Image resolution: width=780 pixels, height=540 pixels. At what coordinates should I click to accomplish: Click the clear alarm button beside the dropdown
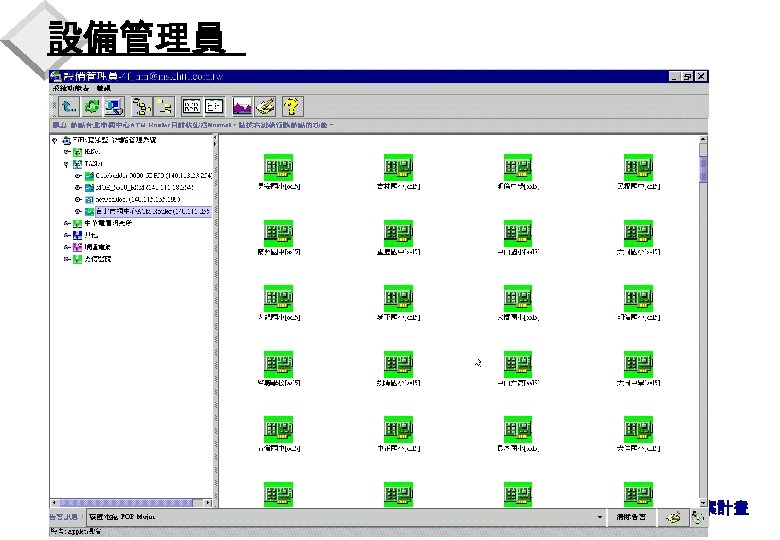(631, 517)
